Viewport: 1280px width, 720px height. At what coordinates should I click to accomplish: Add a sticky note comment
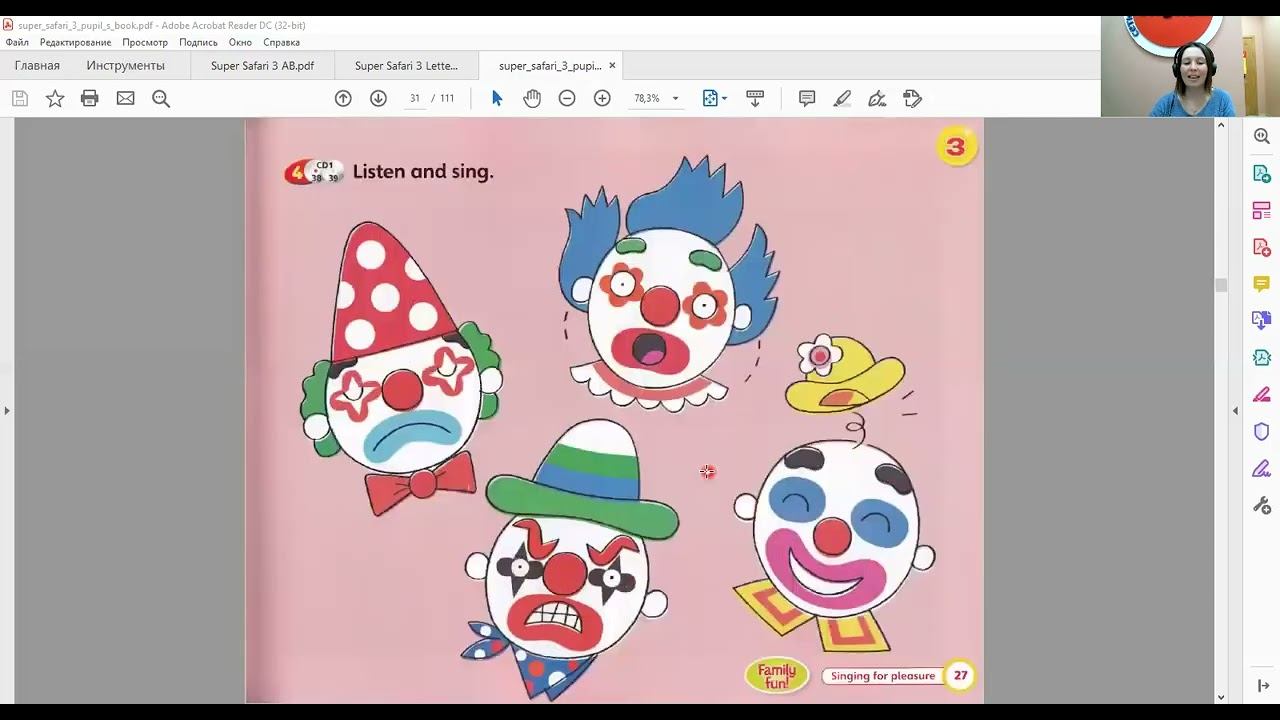[807, 98]
